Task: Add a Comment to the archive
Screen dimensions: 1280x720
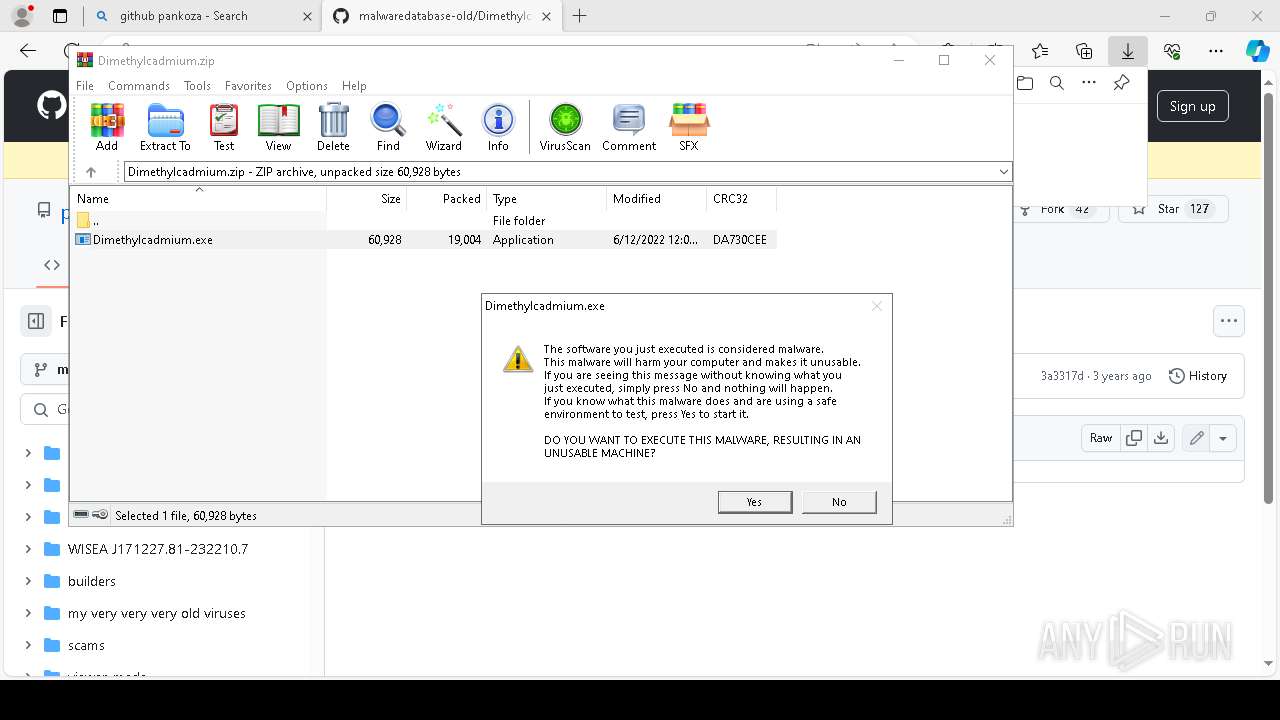Action: [x=629, y=127]
